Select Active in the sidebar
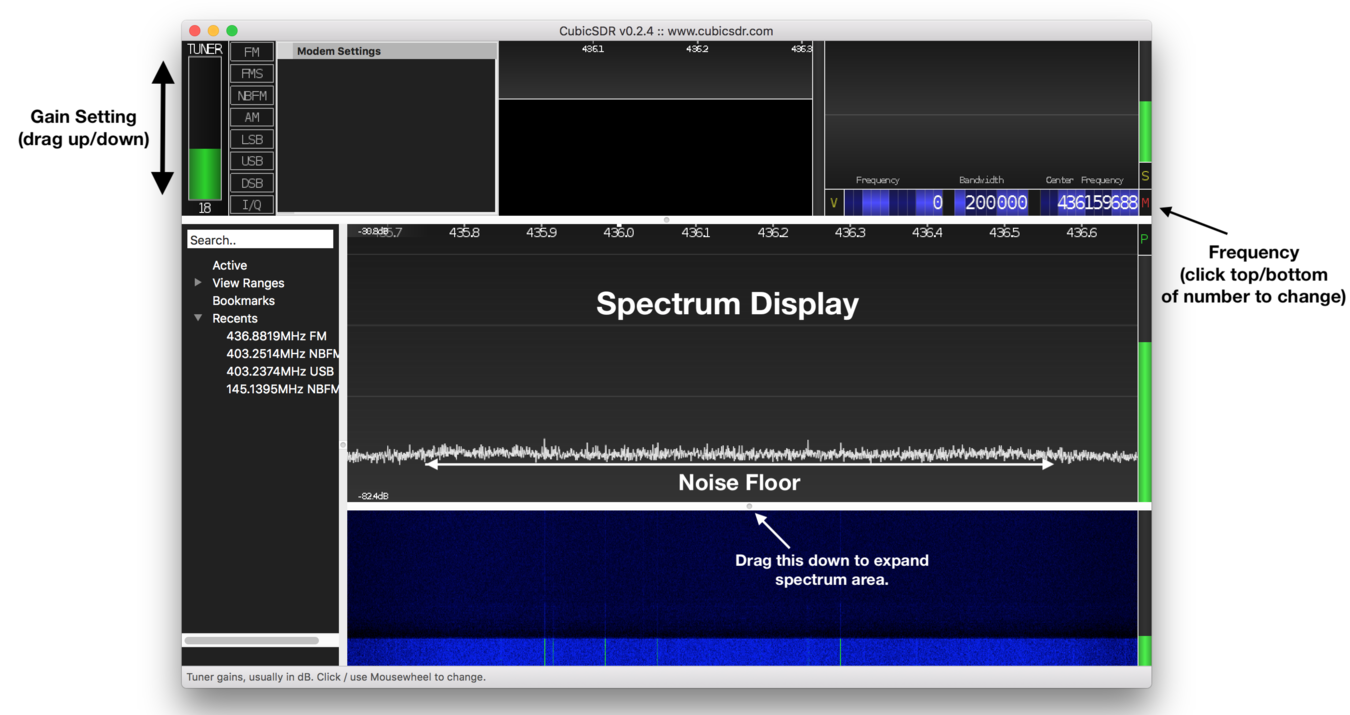Image resolution: width=1350 pixels, height=715 pixels. [229, 265]
